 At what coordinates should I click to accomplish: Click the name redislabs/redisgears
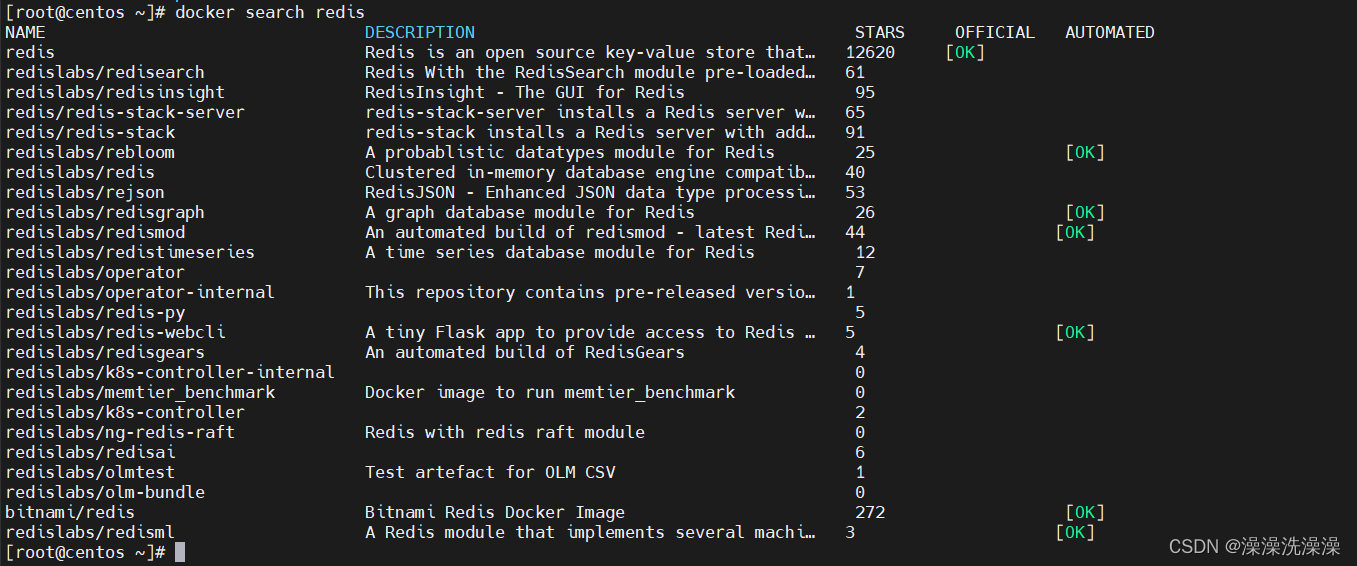point(105,352)
